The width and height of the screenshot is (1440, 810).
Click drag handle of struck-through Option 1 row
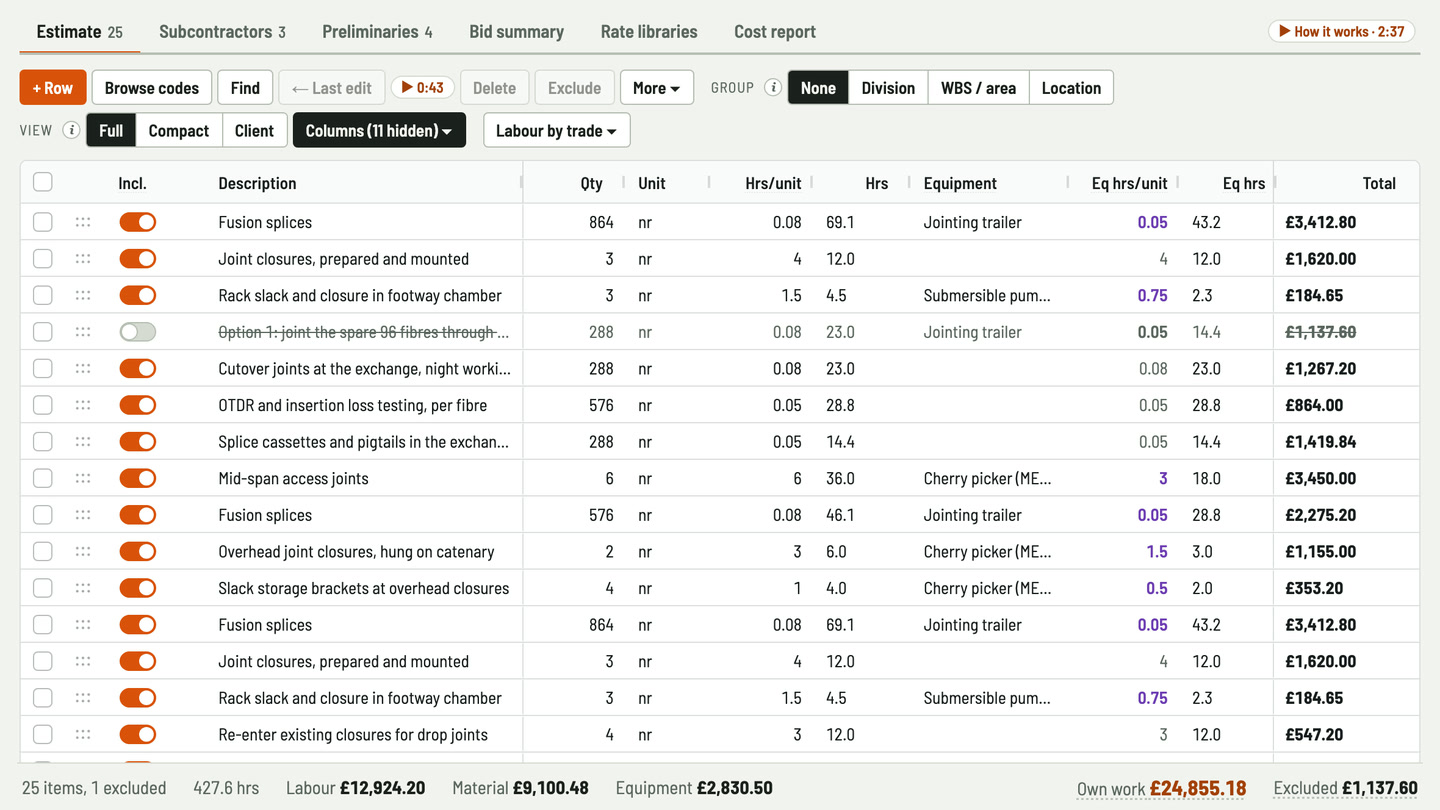tap(83, 332)
